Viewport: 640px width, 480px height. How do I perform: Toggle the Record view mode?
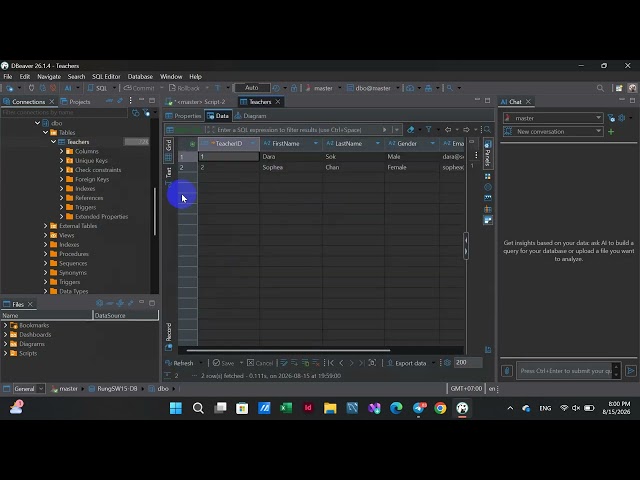point(169,336)
